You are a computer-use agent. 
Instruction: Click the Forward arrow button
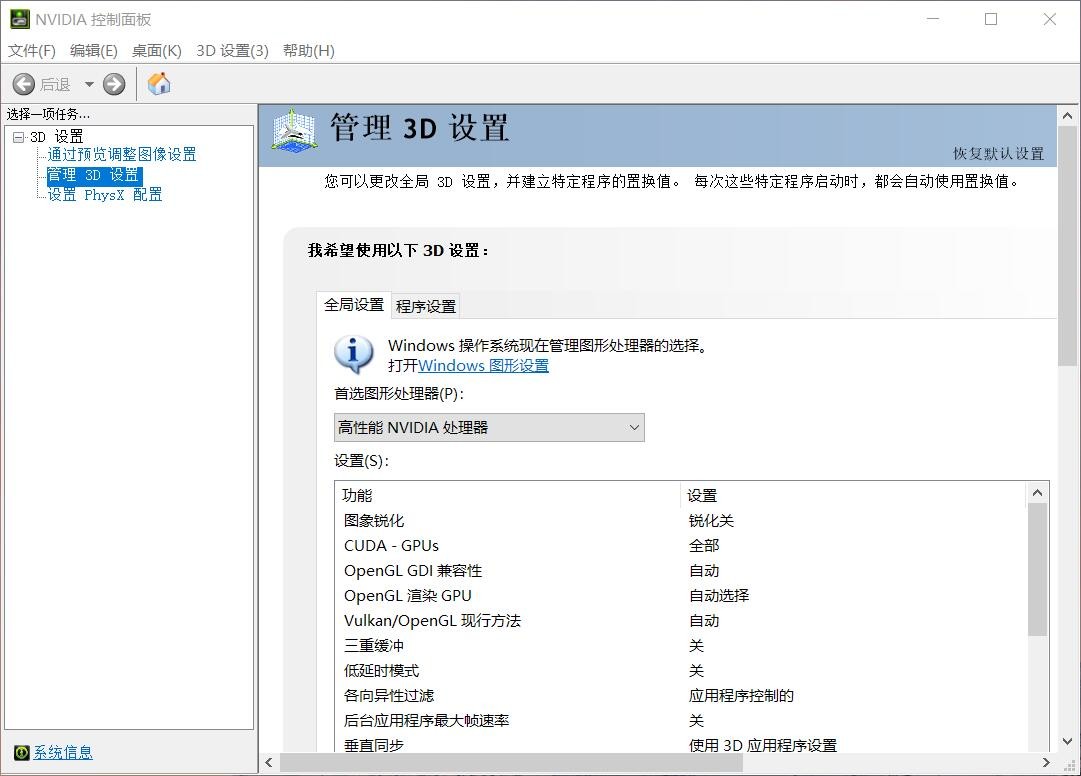click(x=114, y=84)
